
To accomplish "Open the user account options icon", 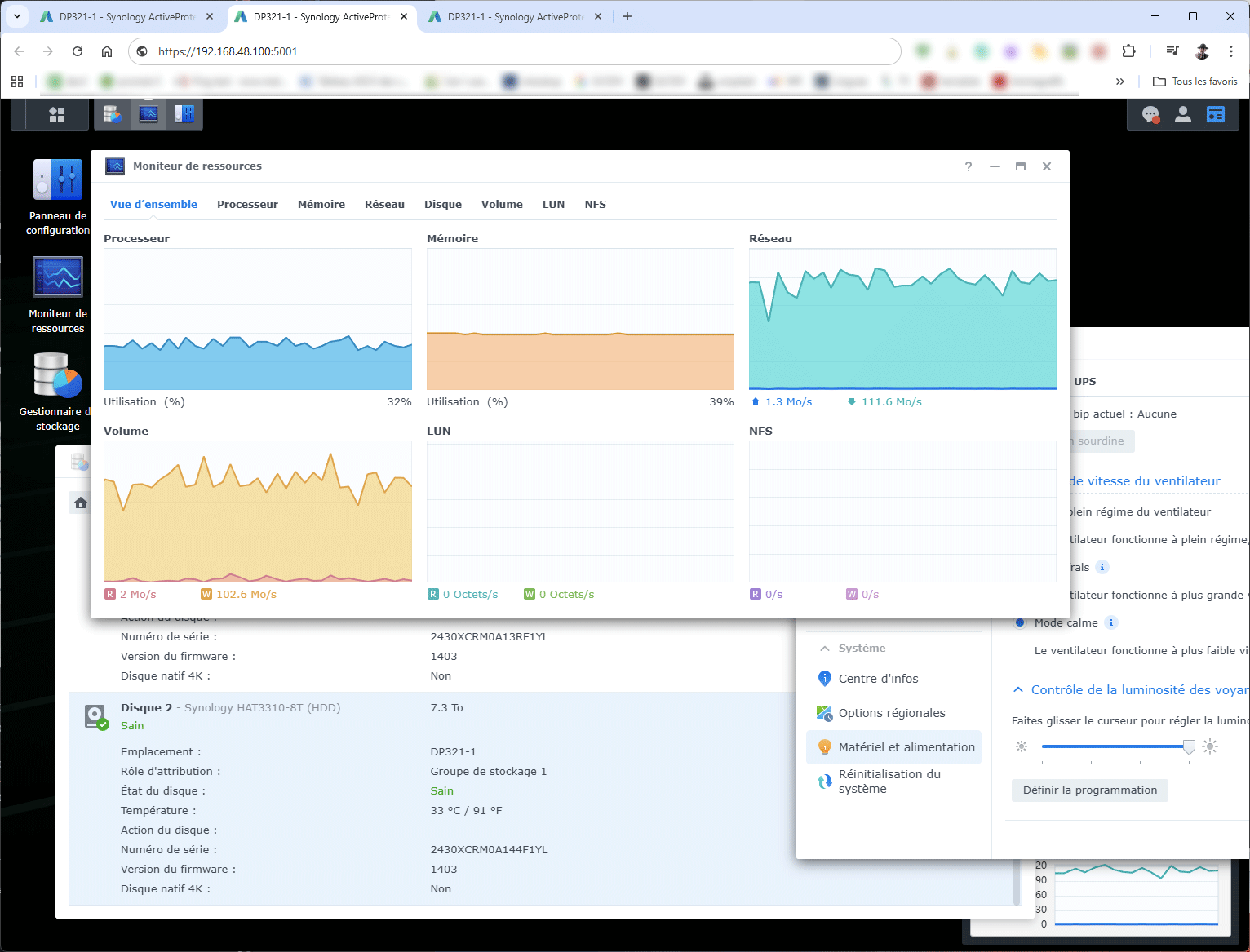I will tap(1182, 115).
